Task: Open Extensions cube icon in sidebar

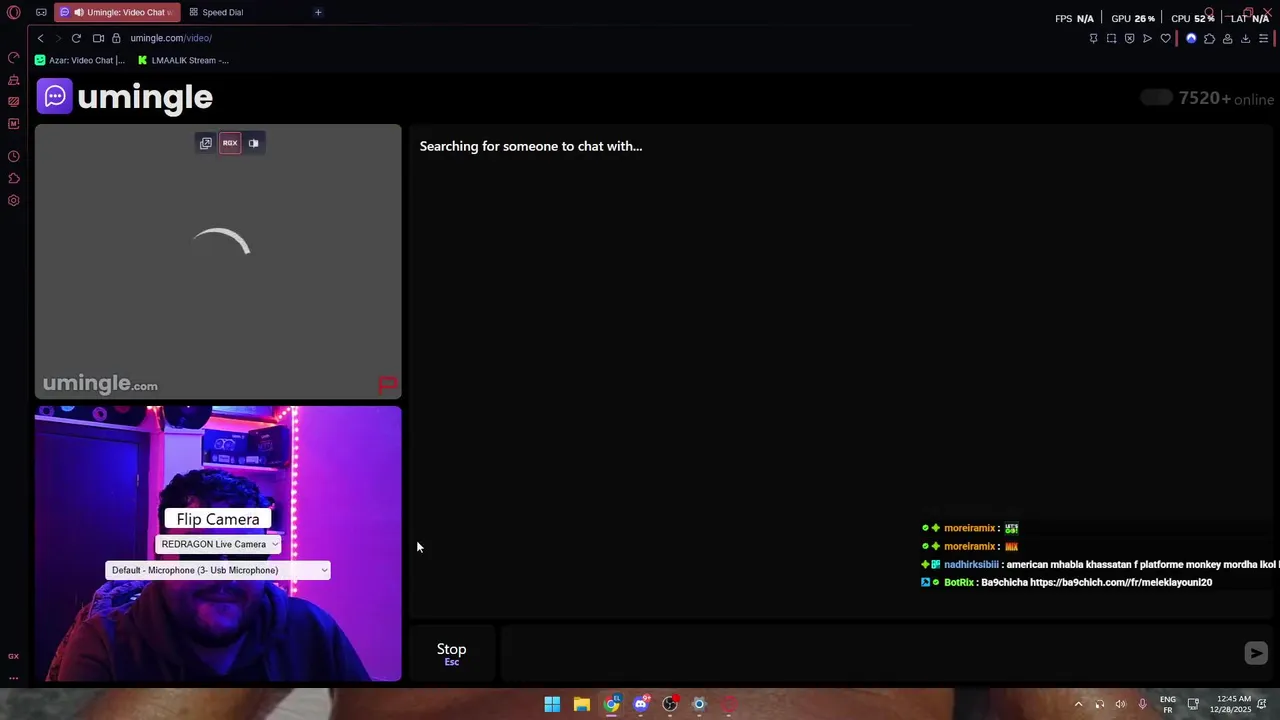Action: coord(13,178)
